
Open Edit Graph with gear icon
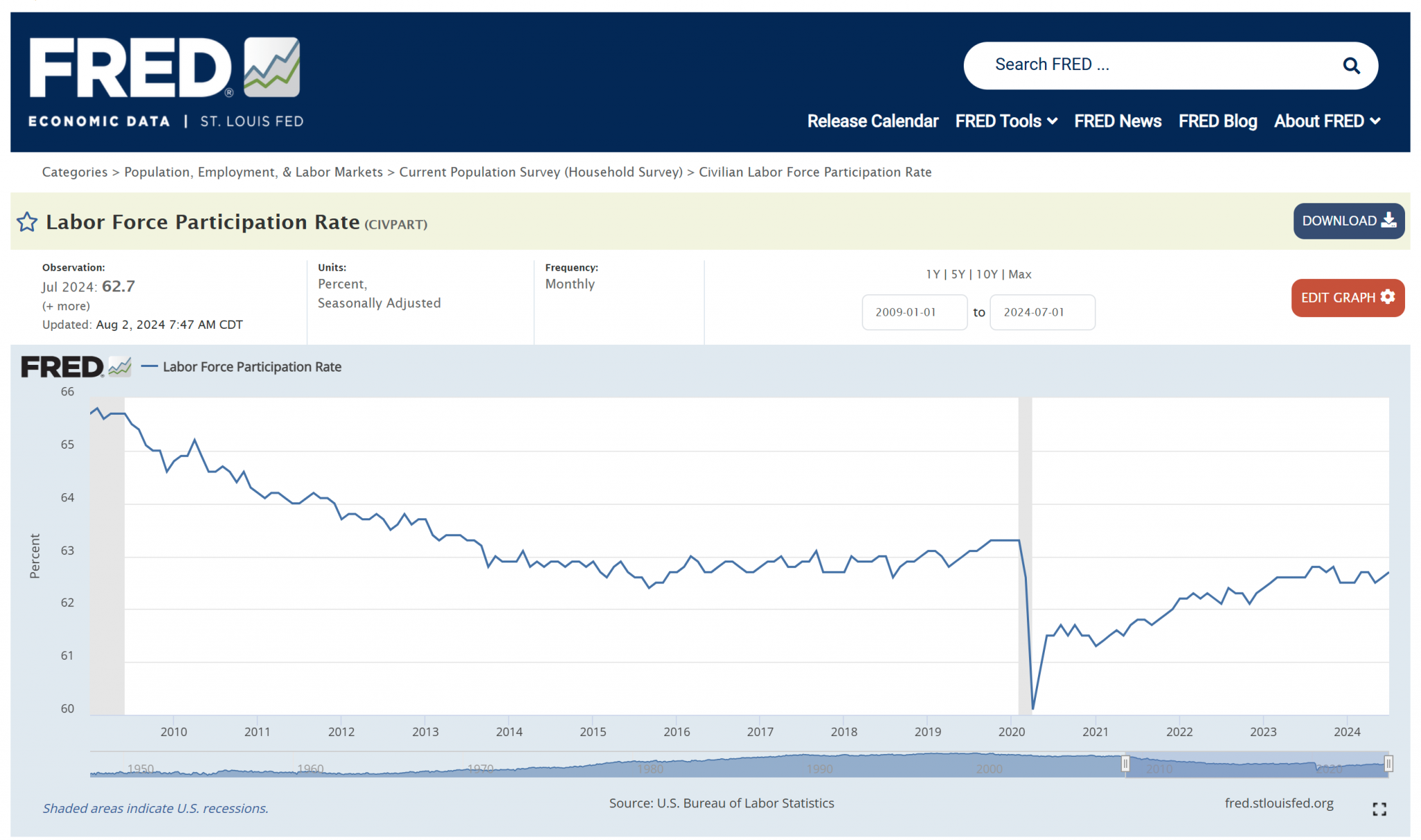[x=1347, y=298]
